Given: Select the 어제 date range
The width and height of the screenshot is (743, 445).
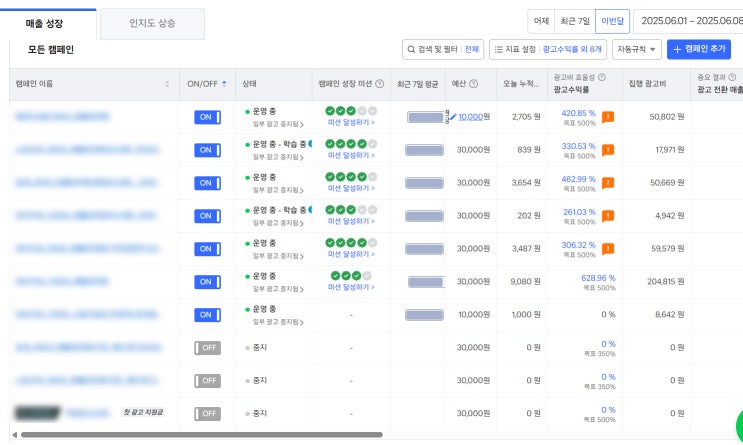Looking at the screenshot, I should pyautogui.click(x=541, y=21).
